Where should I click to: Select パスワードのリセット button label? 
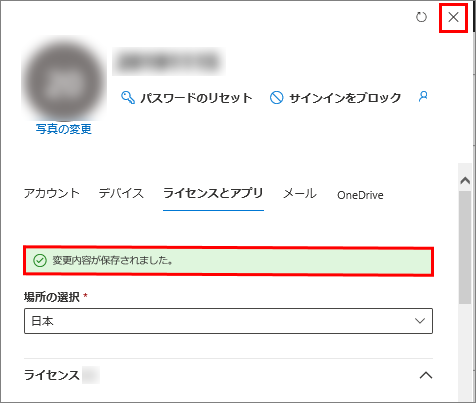point(196,98)
